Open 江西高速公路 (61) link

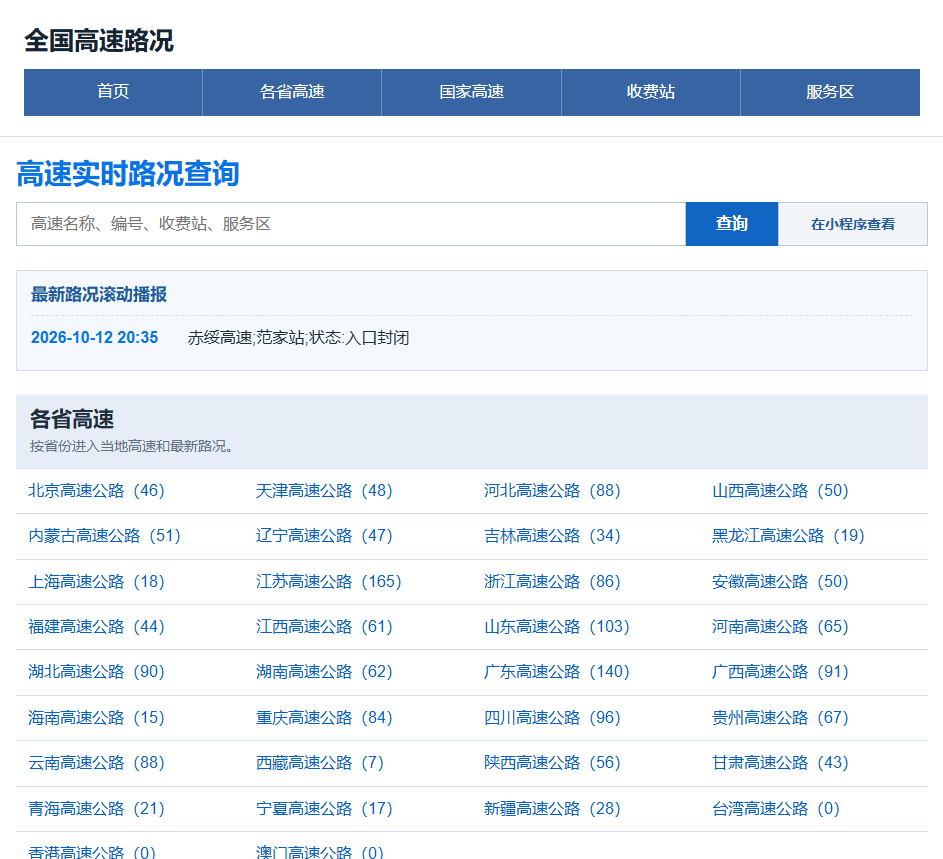point(324,627)
